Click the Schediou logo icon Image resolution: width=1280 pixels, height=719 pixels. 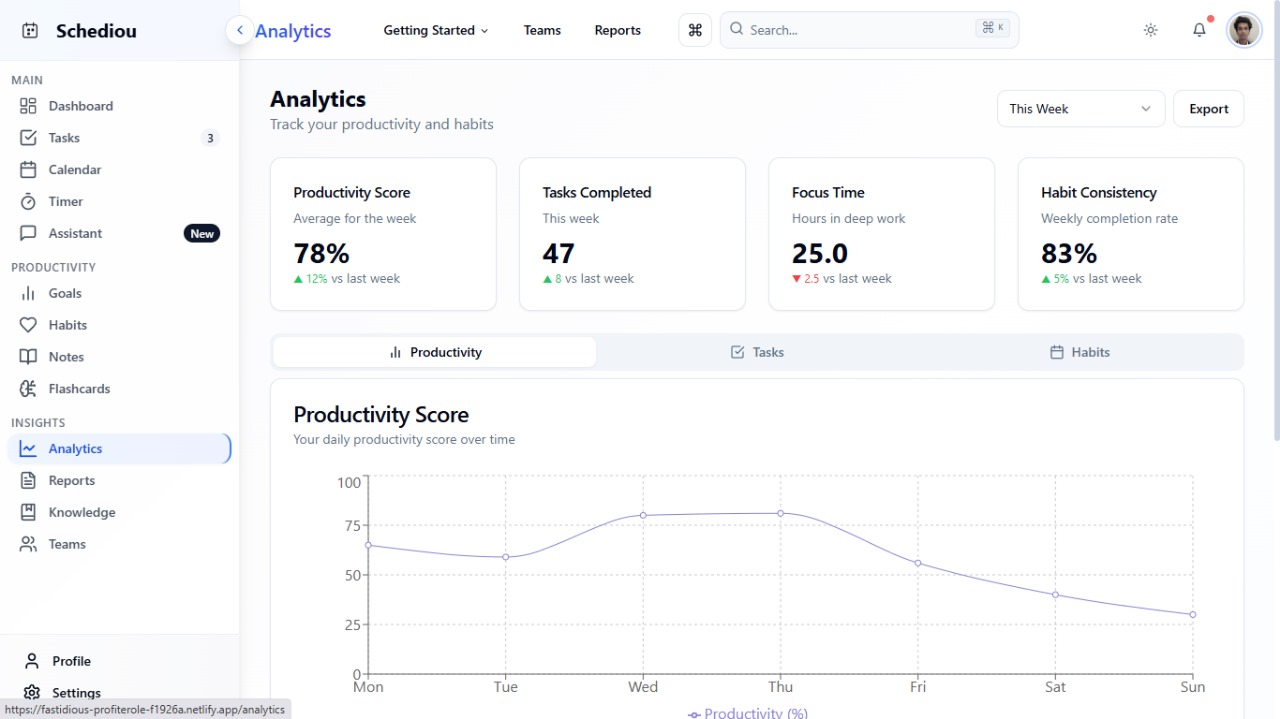coord(30,31)
